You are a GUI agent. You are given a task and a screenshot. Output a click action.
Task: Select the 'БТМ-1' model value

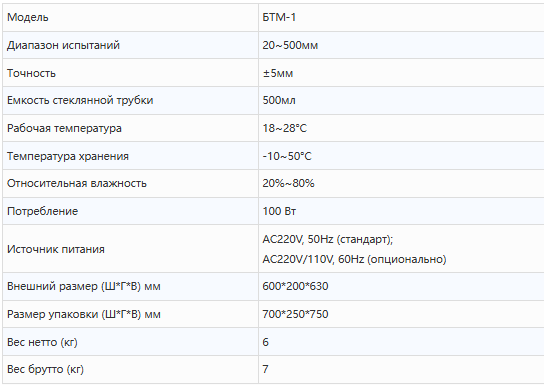click(x=279, y=17)
